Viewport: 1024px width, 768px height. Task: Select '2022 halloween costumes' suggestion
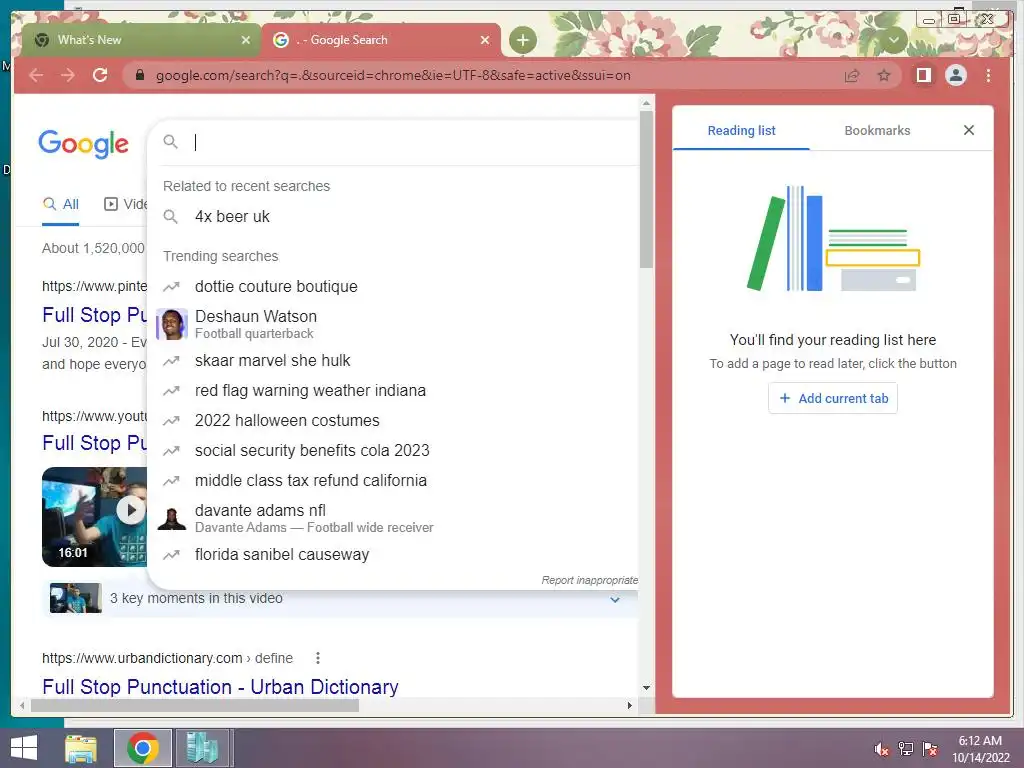(x=392, y=421)
